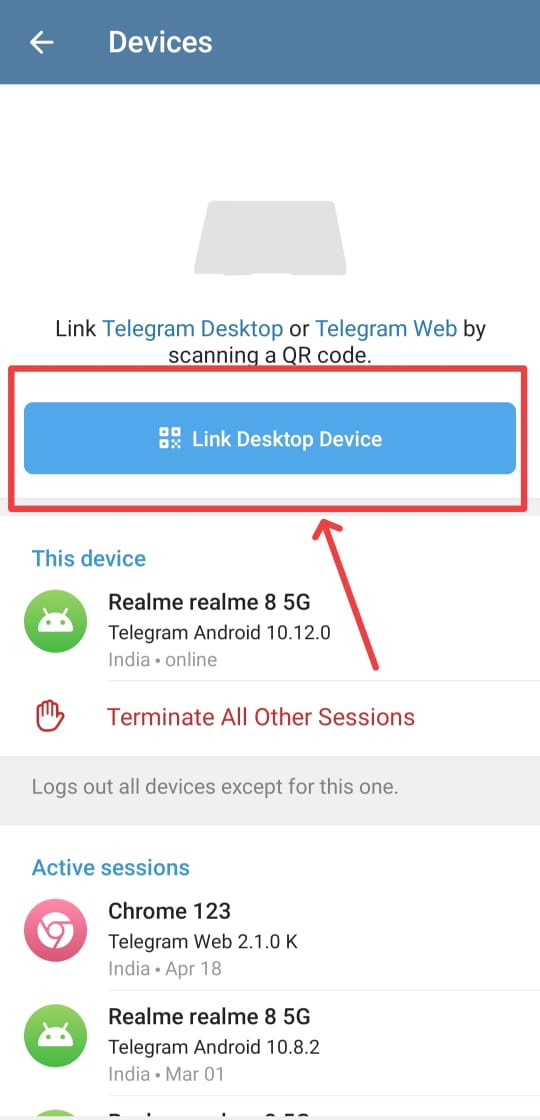
Task: Go back using the arrow icon
Action: tap(41, 42)
